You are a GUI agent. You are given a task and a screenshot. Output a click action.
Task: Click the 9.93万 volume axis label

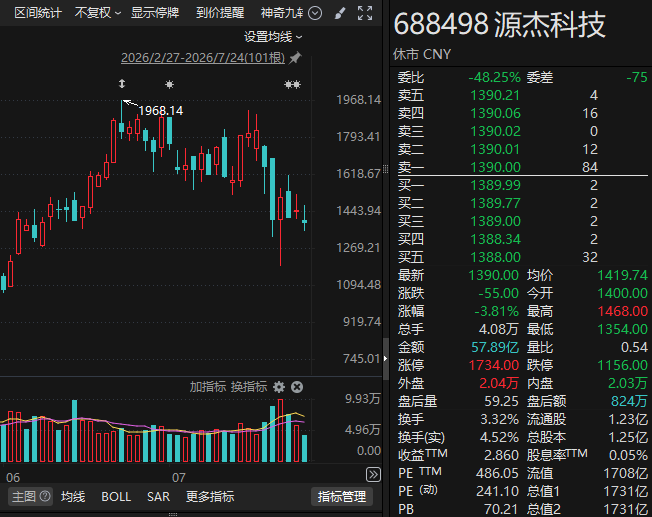pyautogui.click(x=363, y=398)
